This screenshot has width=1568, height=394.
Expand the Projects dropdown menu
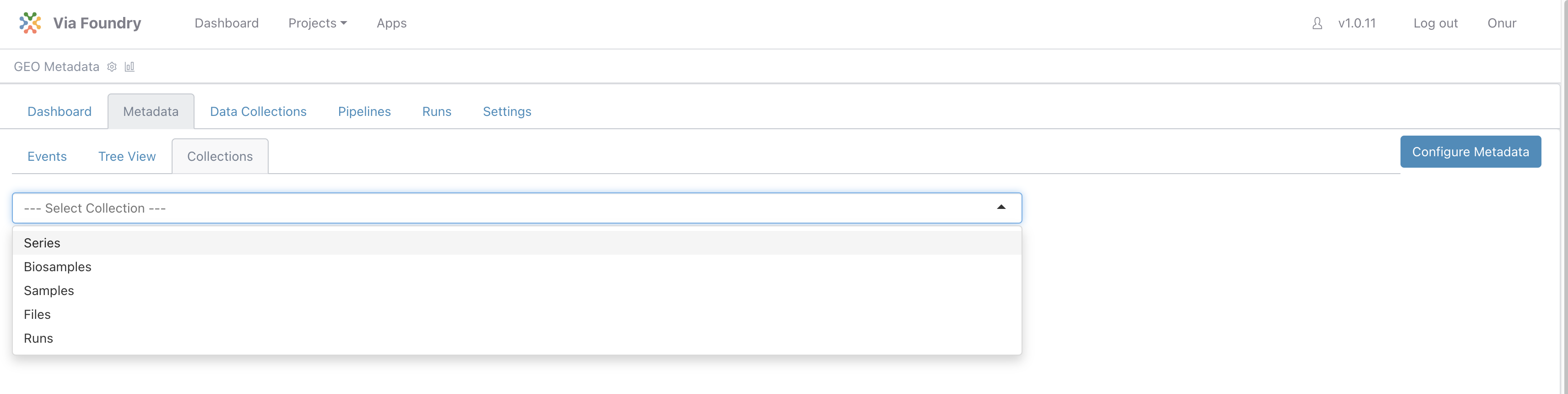[x=317, y=23]
